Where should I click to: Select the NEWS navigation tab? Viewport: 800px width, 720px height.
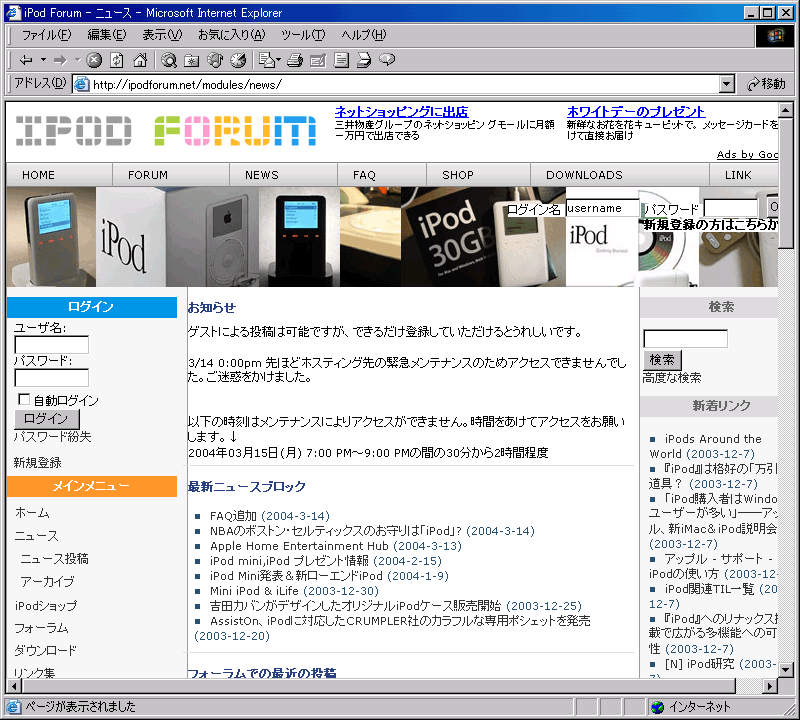(262, 175)
